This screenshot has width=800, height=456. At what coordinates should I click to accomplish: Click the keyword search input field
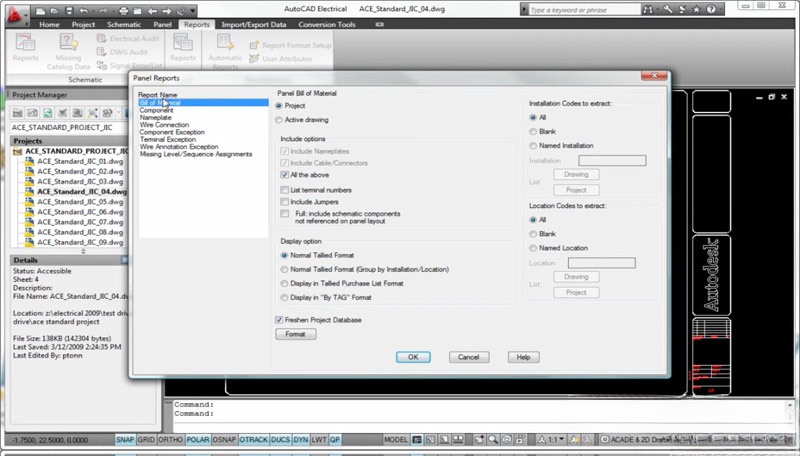click(x=584, y=10)
